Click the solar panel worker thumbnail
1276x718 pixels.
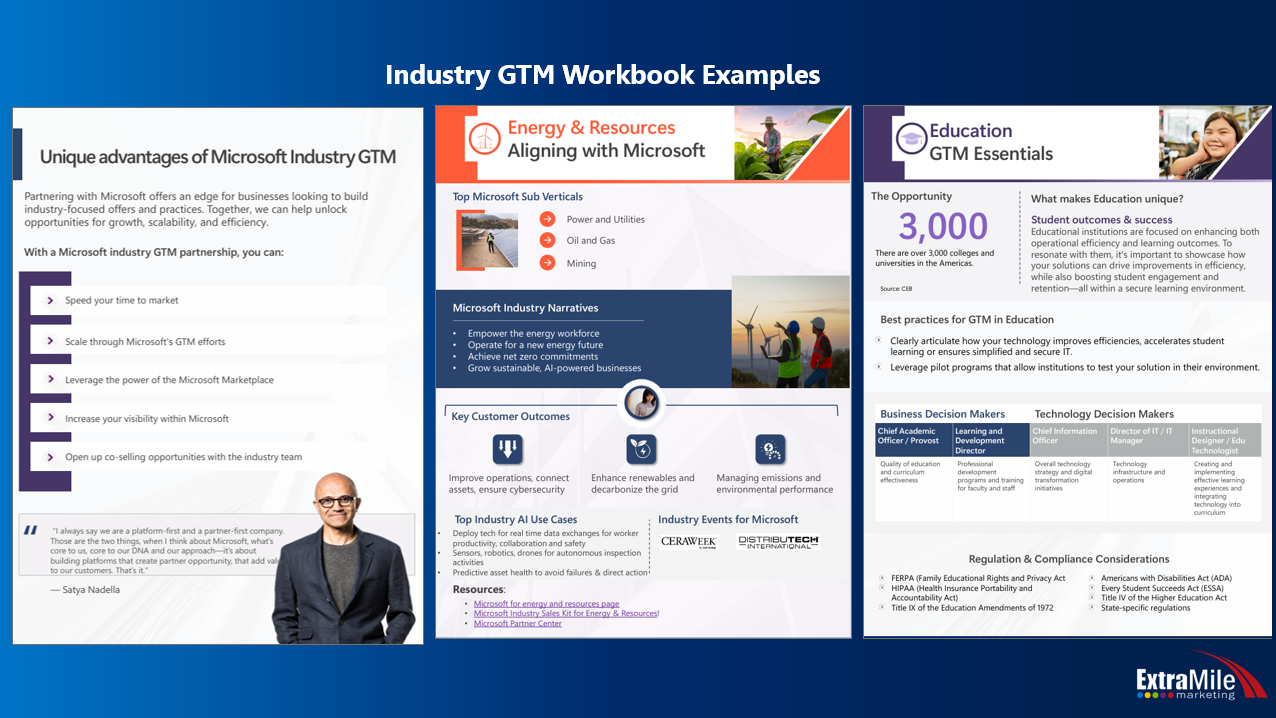coord(489,240)
